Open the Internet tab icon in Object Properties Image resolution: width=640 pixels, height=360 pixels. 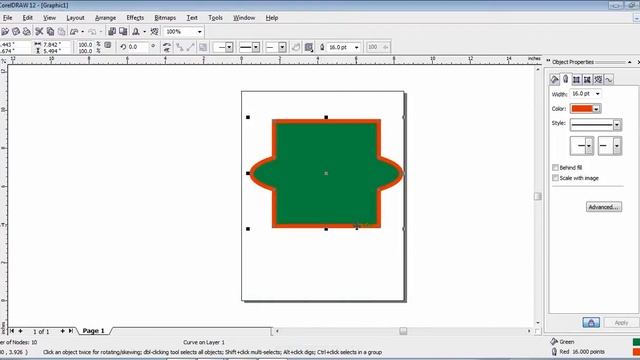[598, 79]
